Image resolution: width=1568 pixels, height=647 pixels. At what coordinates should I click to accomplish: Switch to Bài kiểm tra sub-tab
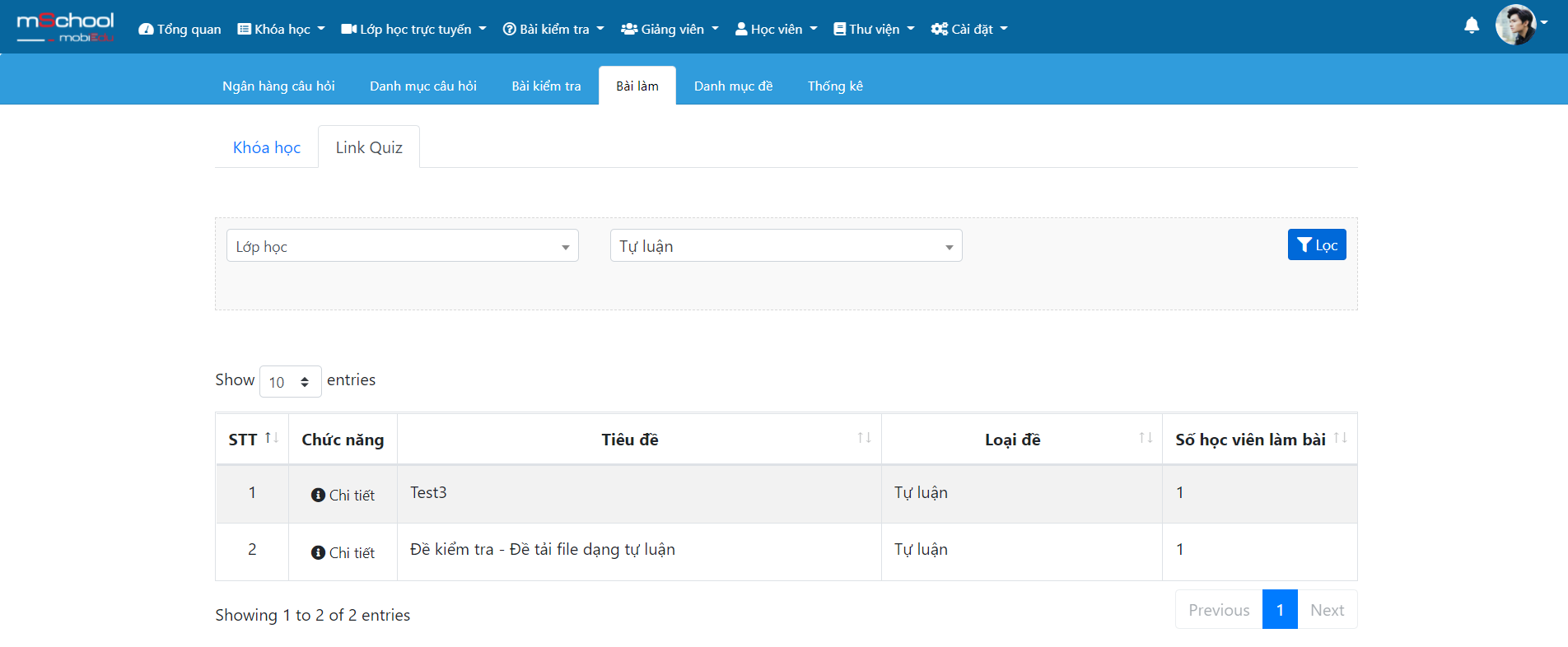pos(546,86)
